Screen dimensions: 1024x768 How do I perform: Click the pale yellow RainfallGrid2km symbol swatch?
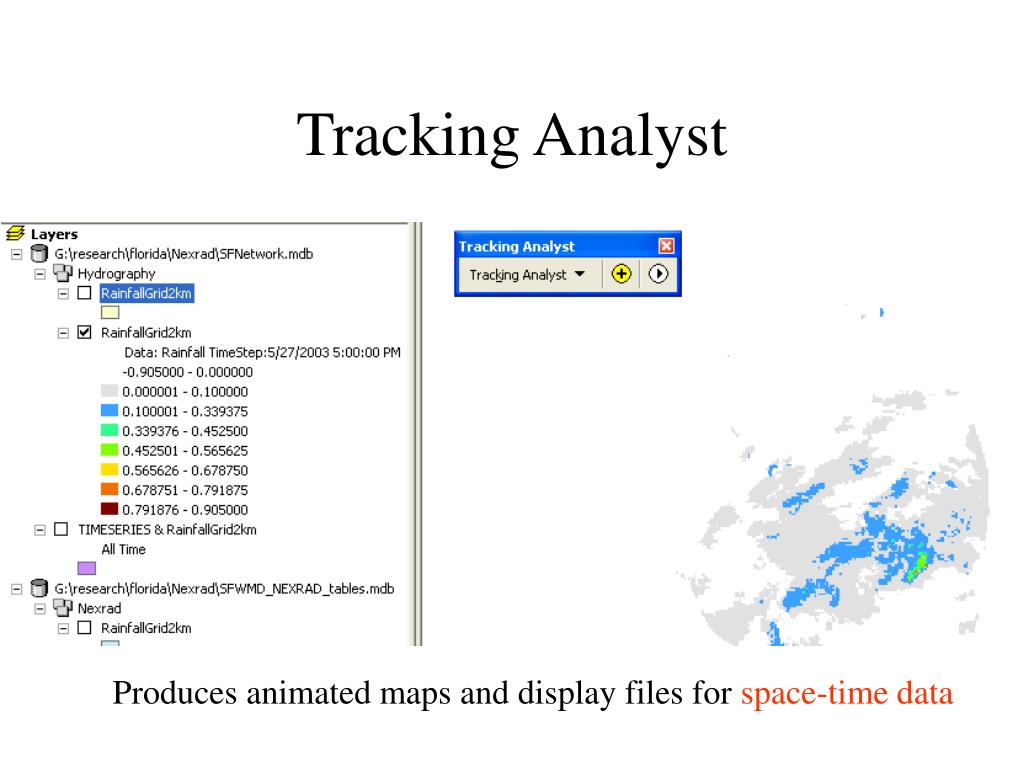pos(110,312)
